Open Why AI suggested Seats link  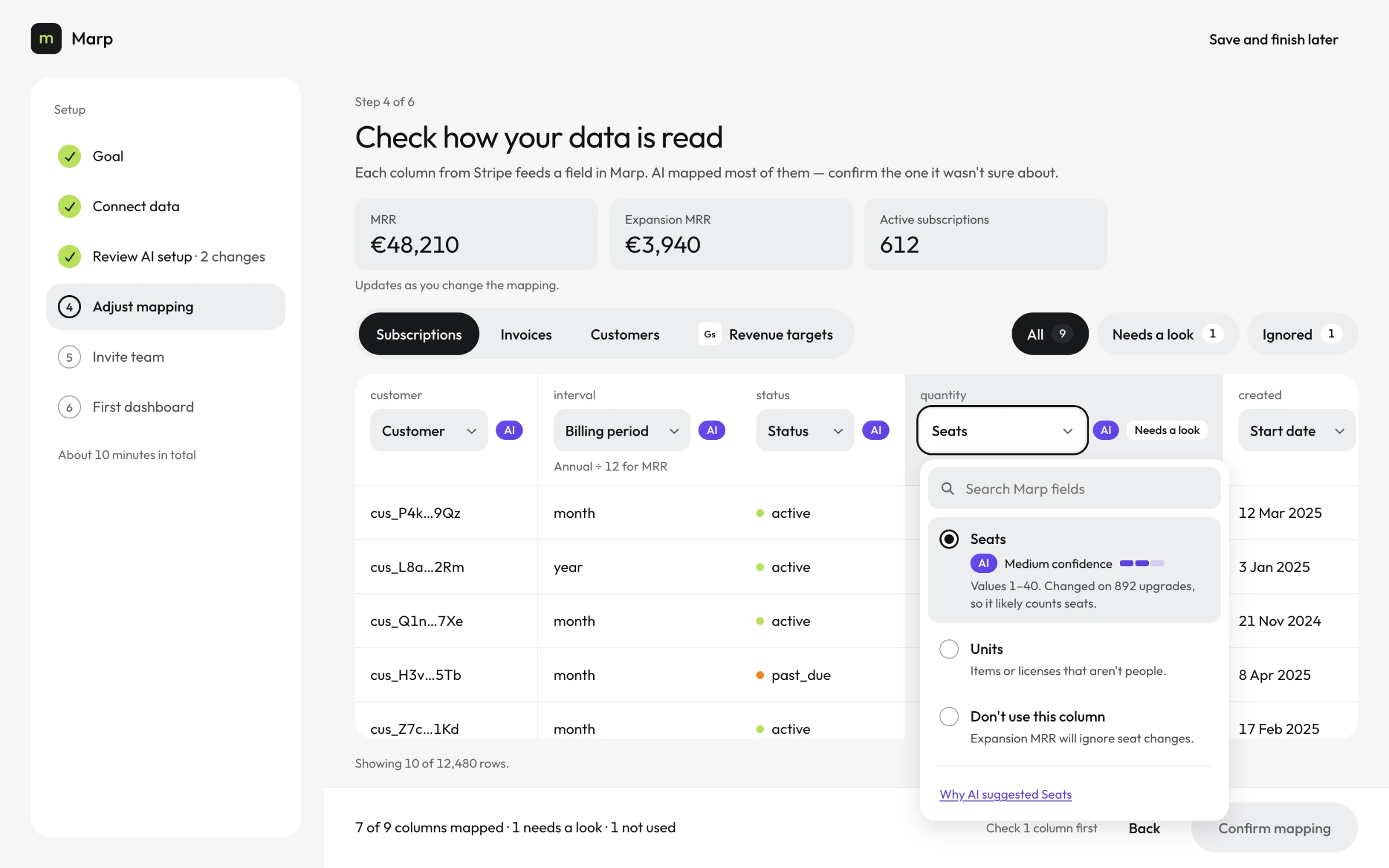[x=1005, y=795]
